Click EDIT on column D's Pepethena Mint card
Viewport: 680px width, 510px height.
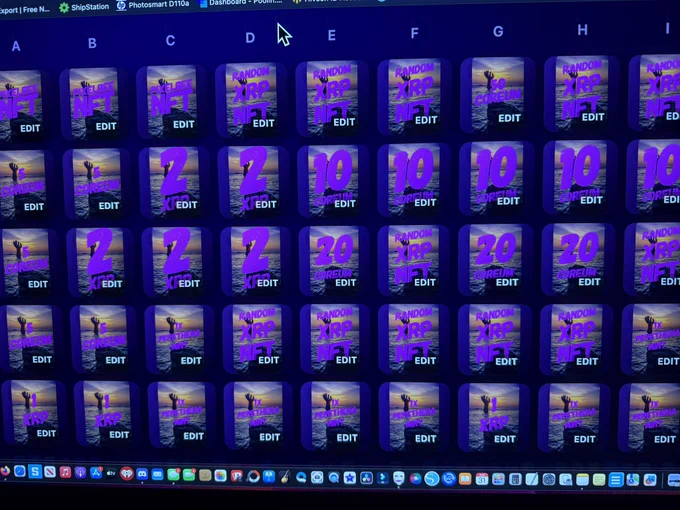tap(269, 437)
